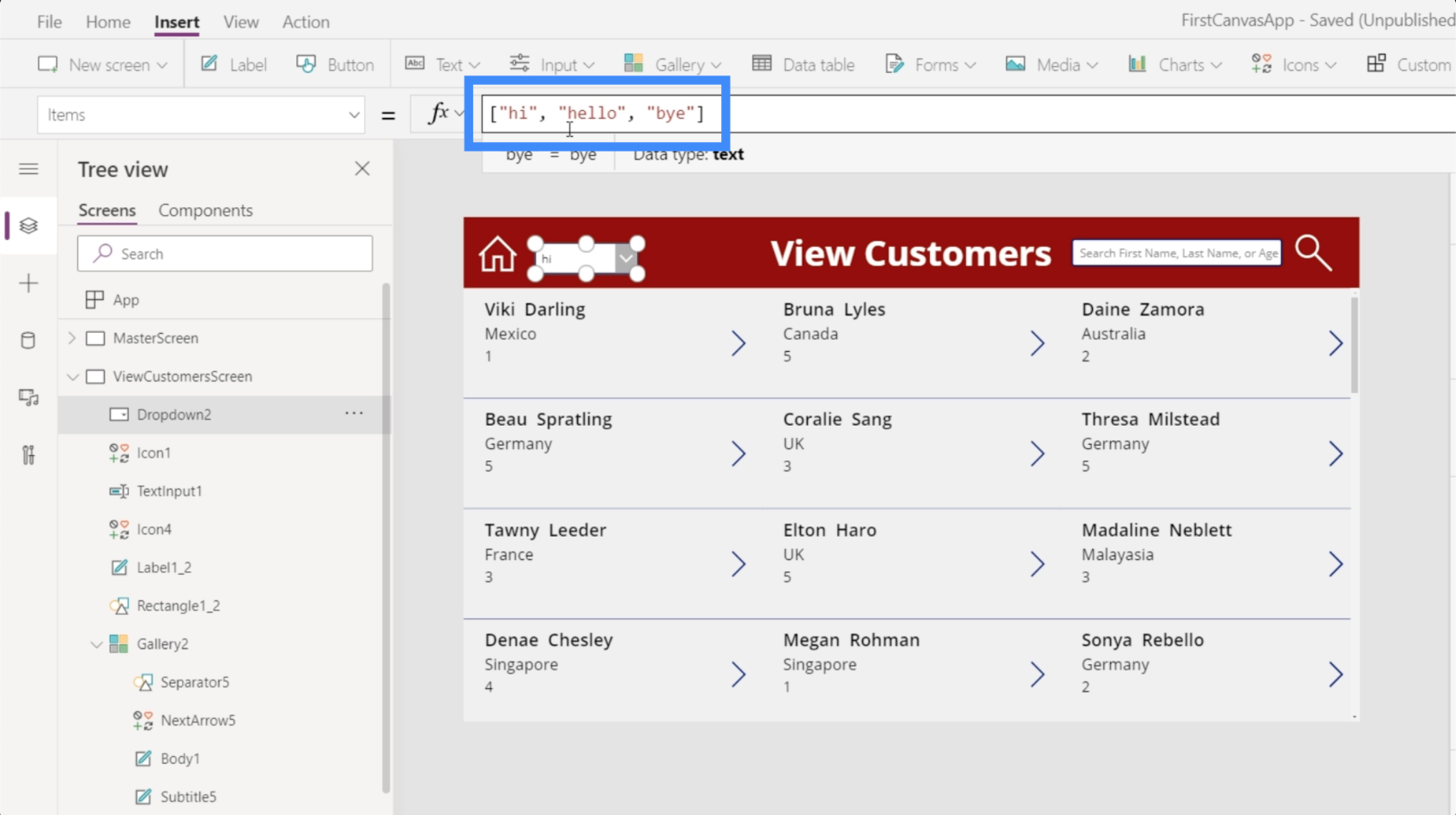Open the Dropdown2 more options ellipsis
The height and width of the screenshot is (815, 1456).
pyautogui.click(x=354, y=414)
